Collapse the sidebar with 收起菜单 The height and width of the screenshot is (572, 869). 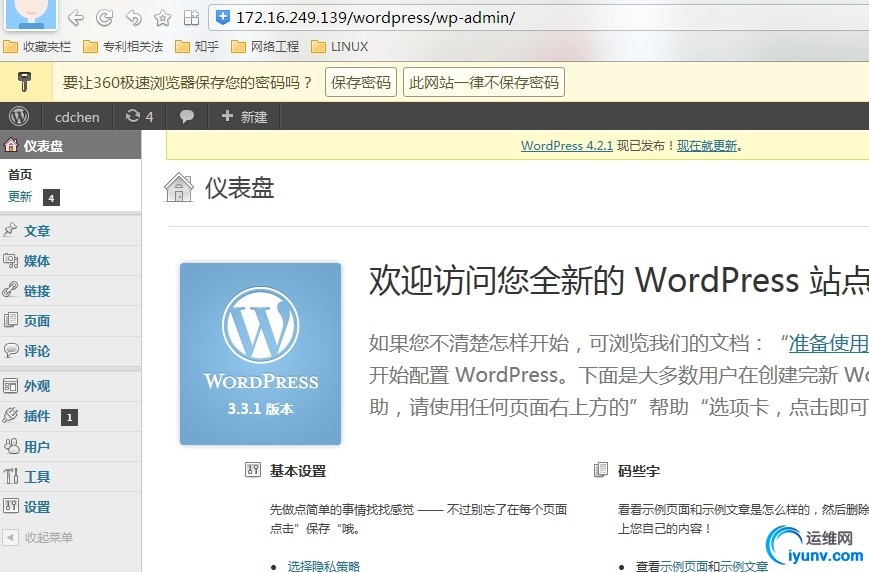point(38,537)
